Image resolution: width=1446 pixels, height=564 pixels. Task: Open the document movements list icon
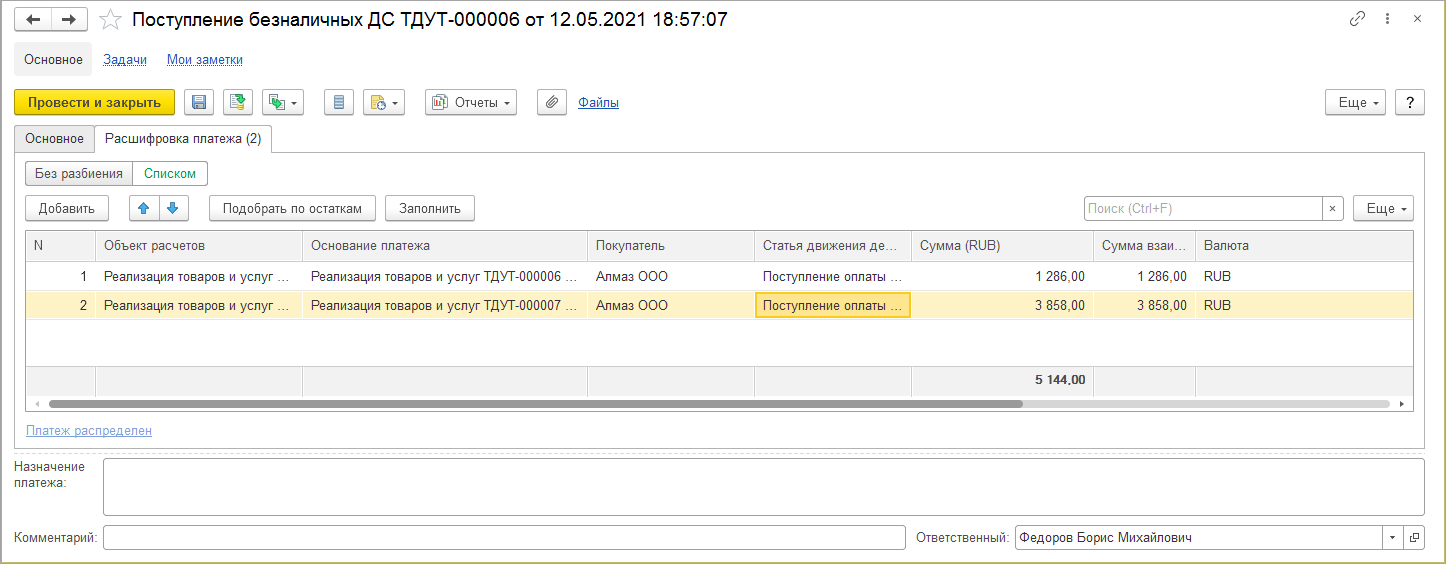(x=339, y=102)
